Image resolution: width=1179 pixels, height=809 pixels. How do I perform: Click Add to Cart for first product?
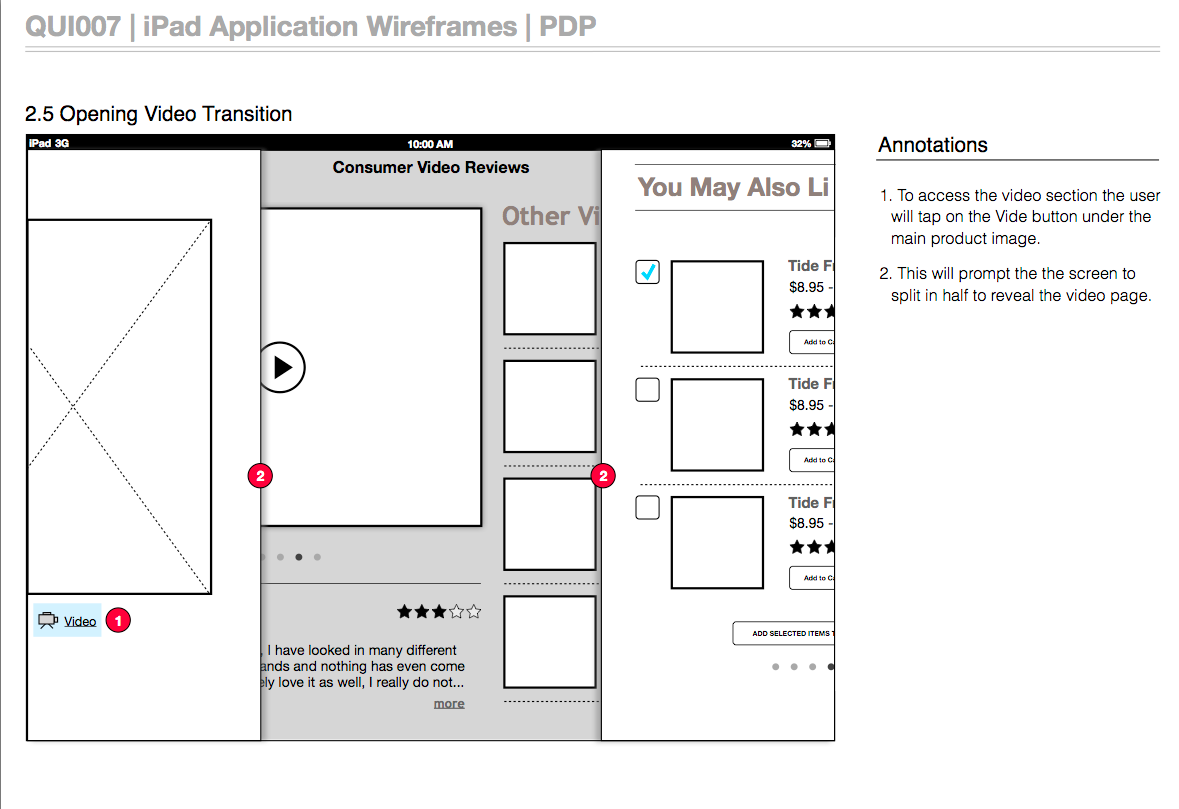point(812,342)
